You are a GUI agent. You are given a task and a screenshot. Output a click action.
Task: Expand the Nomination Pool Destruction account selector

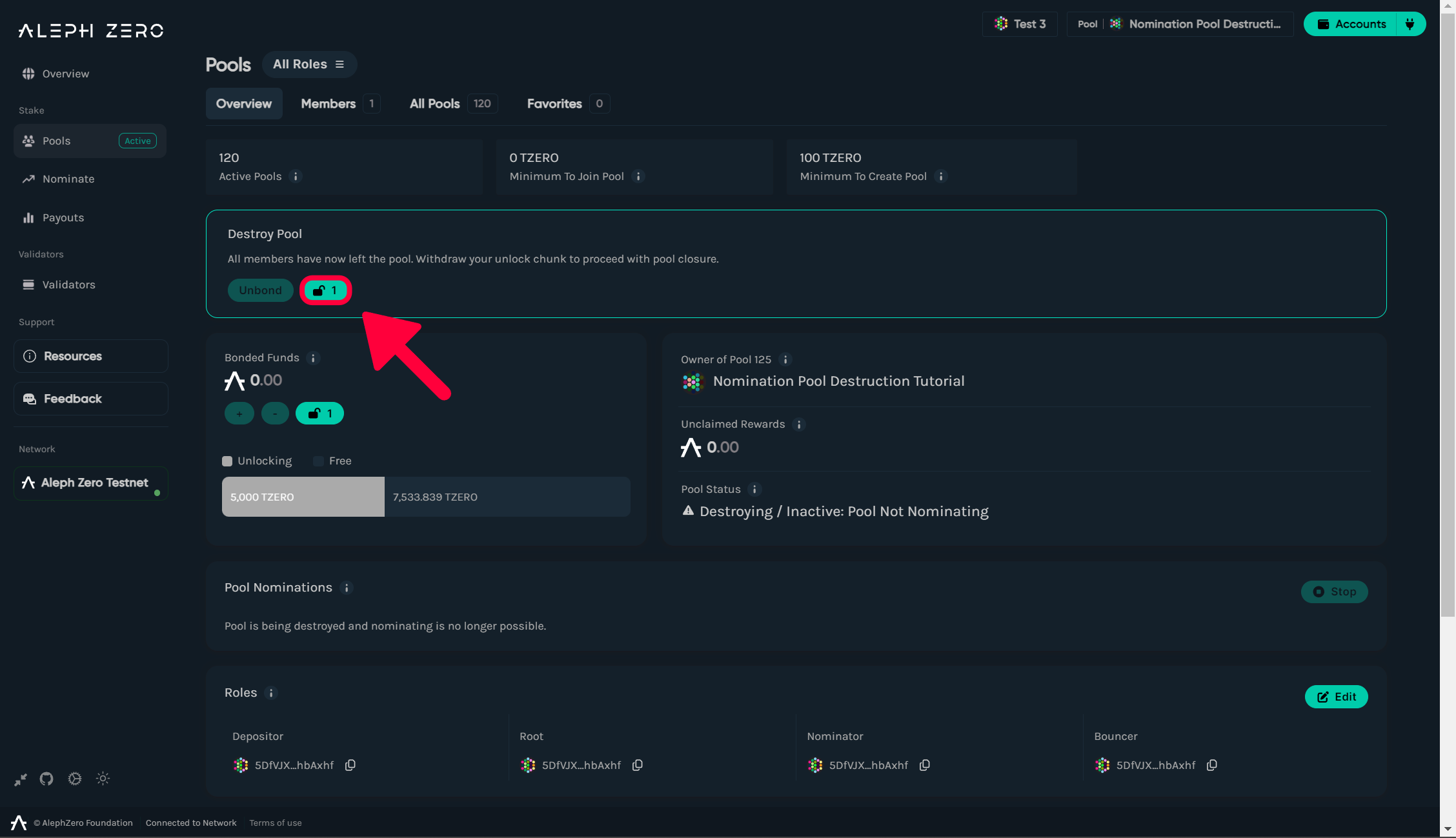(1180, 24)
